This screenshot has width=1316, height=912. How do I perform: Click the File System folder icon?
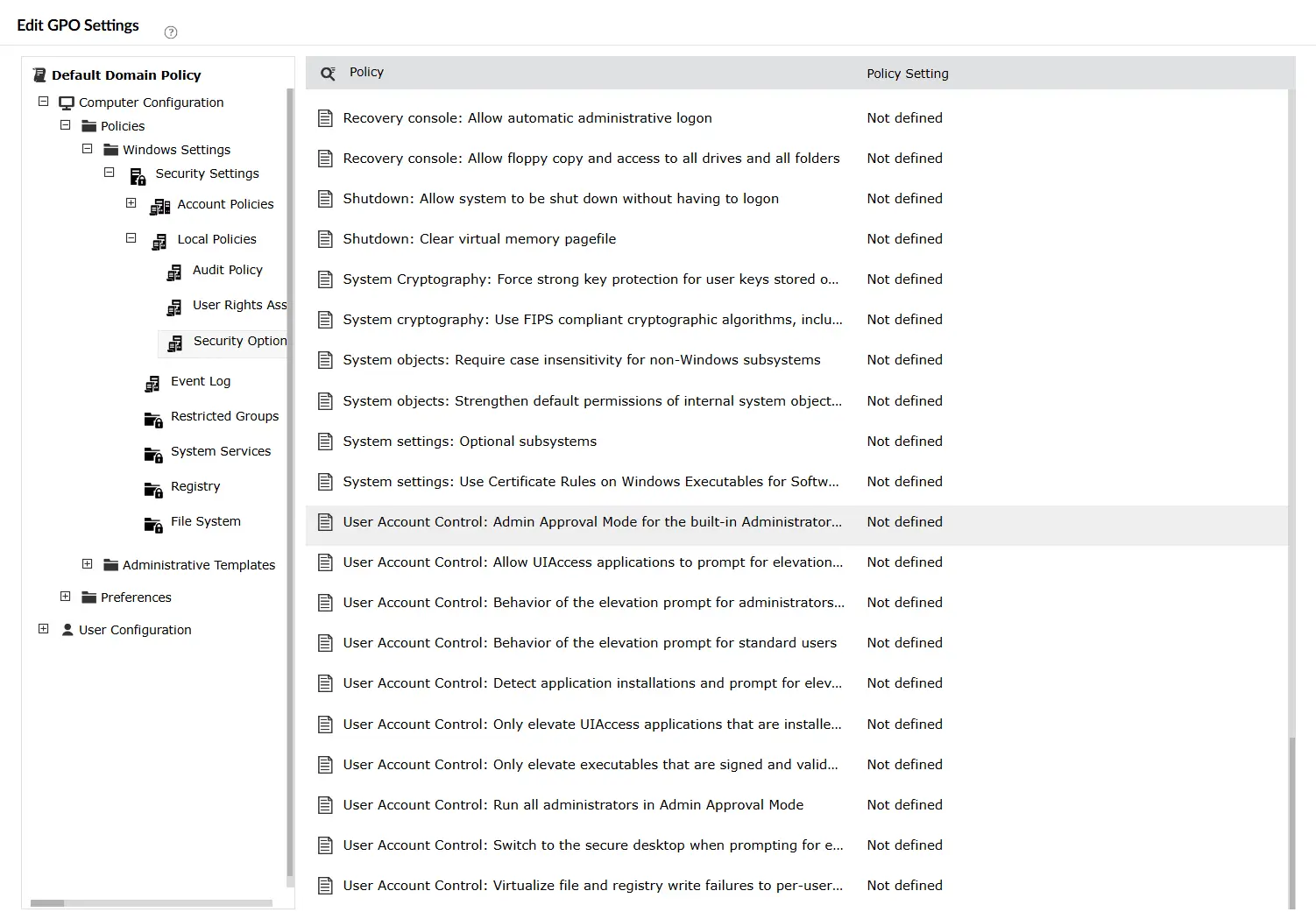point(153,525)
